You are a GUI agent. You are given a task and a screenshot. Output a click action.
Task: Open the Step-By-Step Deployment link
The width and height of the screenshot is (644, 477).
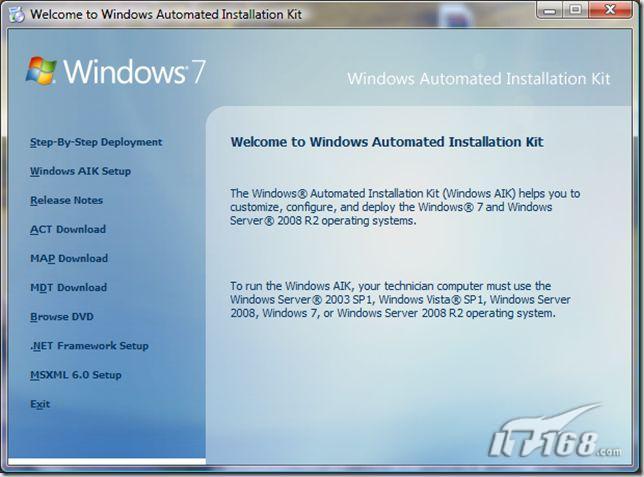tap(96, 142)
